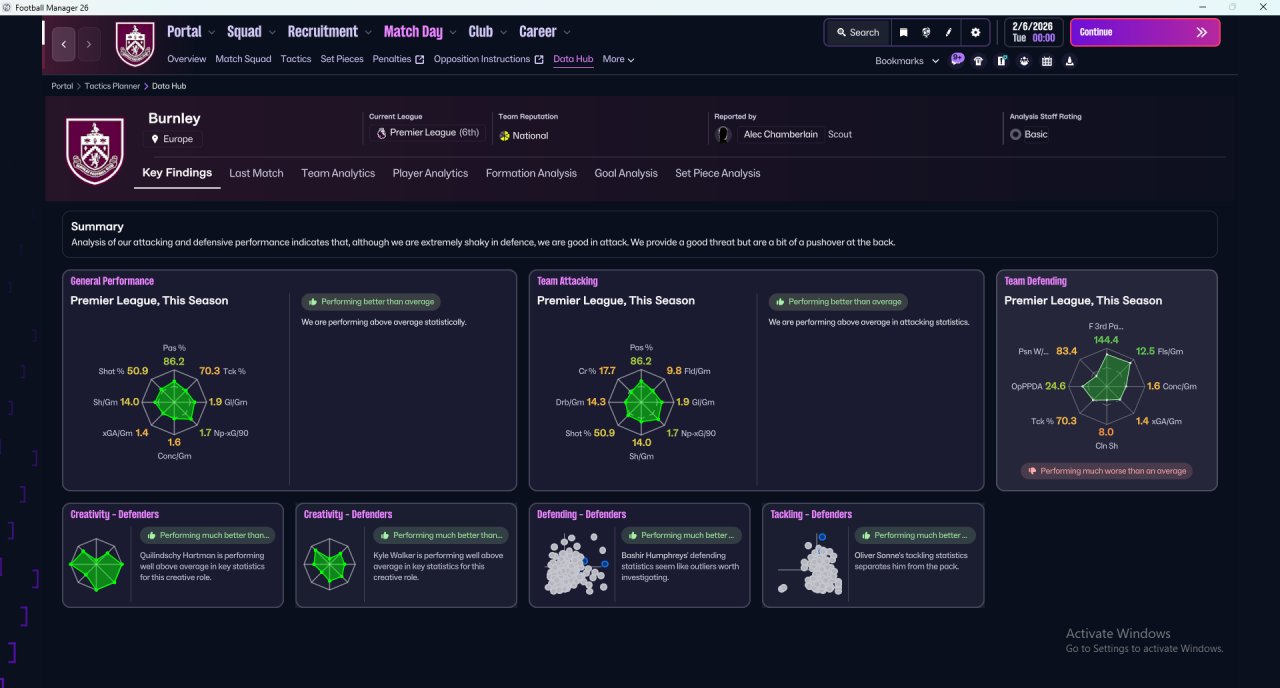Switch to Player Analytics tab

click(x=430, y=173)
